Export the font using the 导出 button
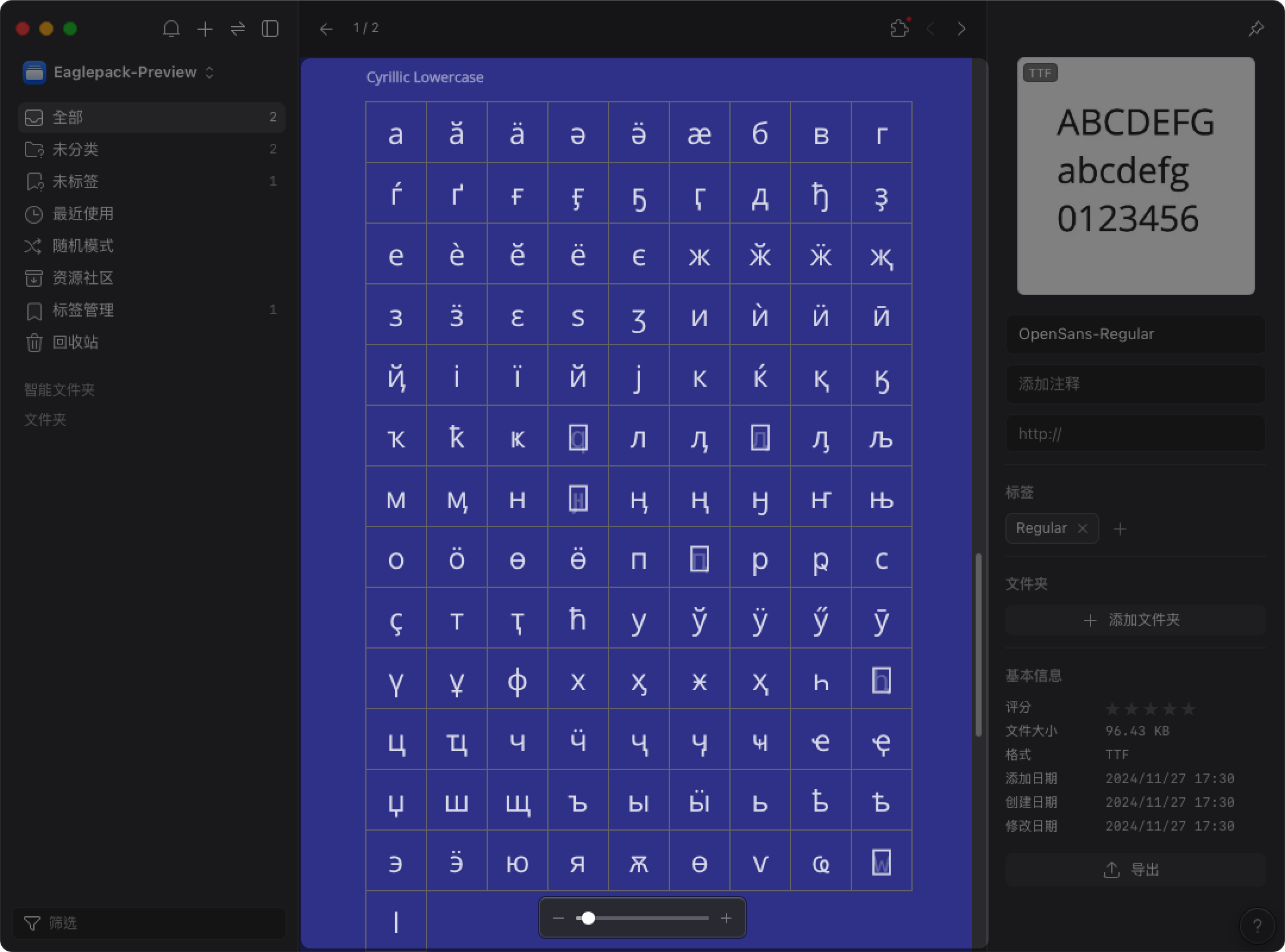Image resolution: width=1285 pixels, height=952 pixels. 1133,870
